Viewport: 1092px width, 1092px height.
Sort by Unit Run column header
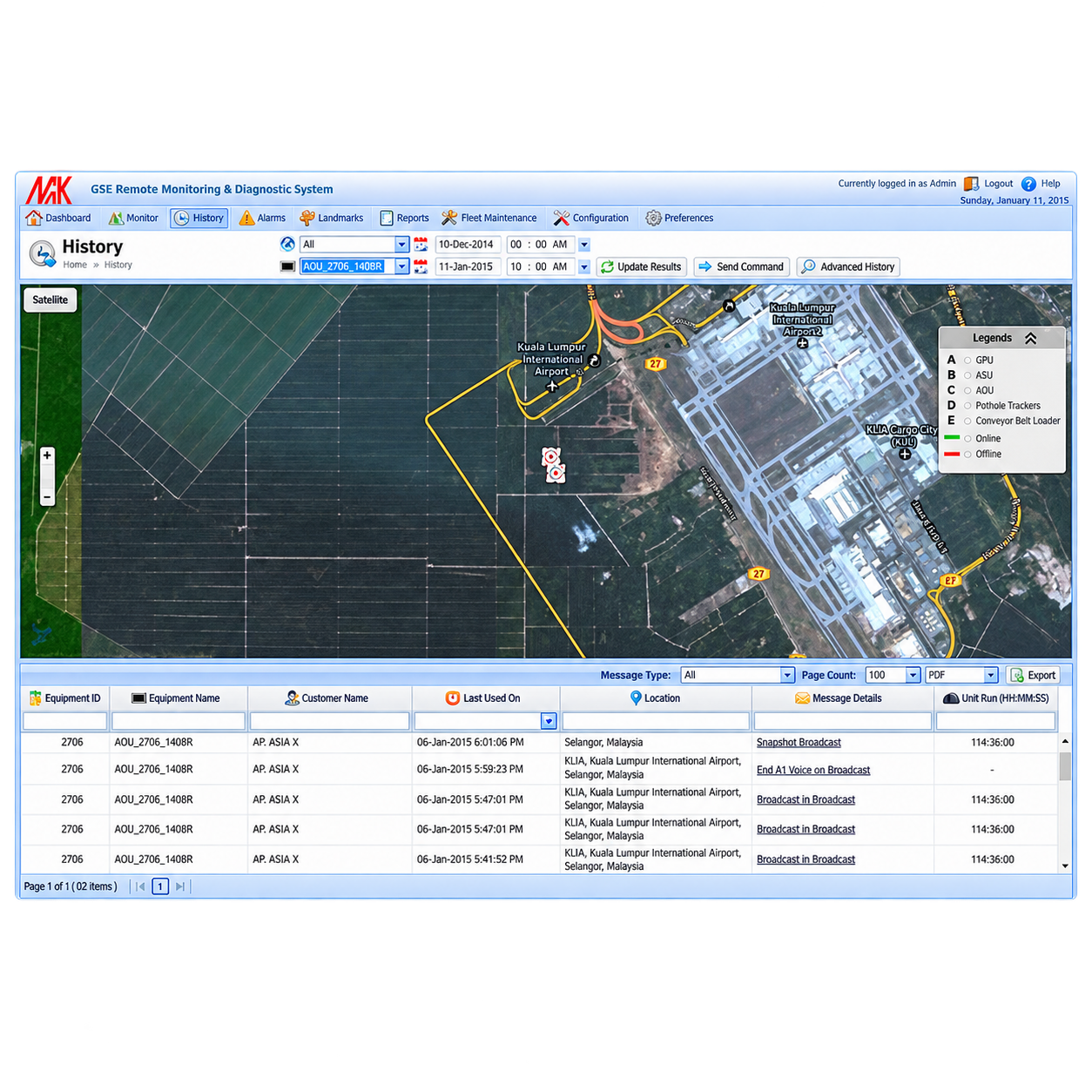tap(996, 698)
